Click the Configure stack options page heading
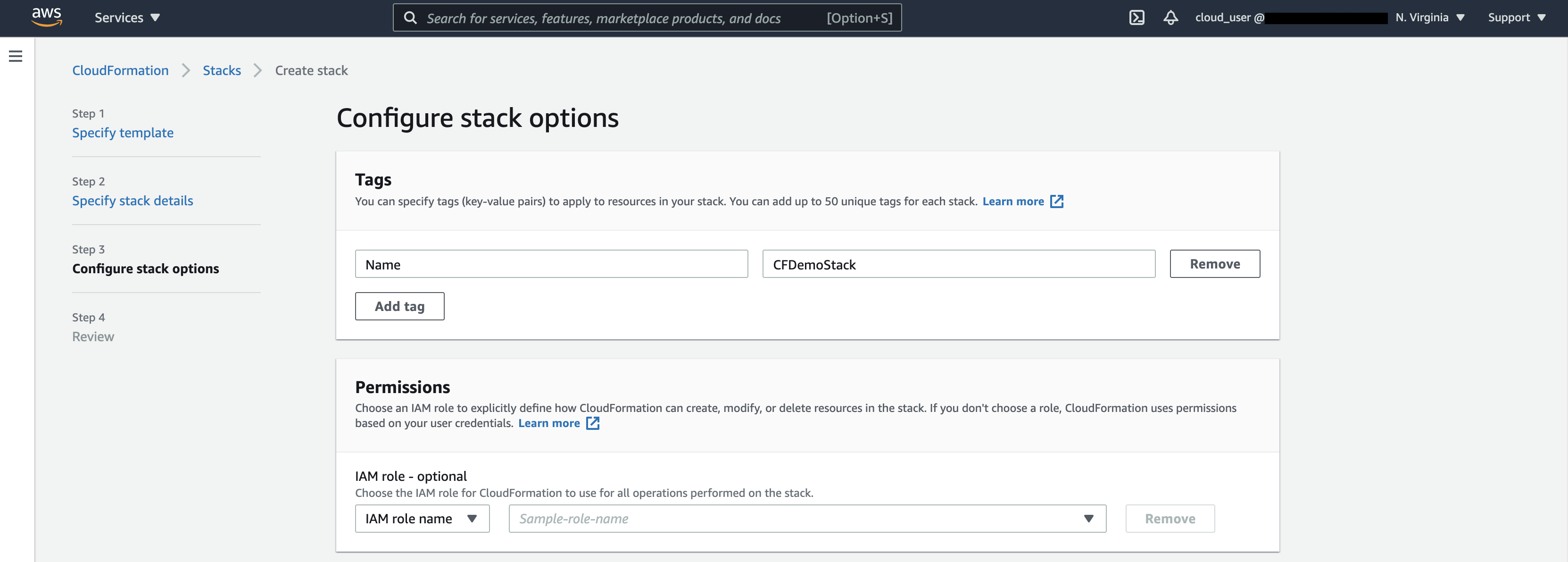This screenshot has width=1568, height=562. pos(478,118)
